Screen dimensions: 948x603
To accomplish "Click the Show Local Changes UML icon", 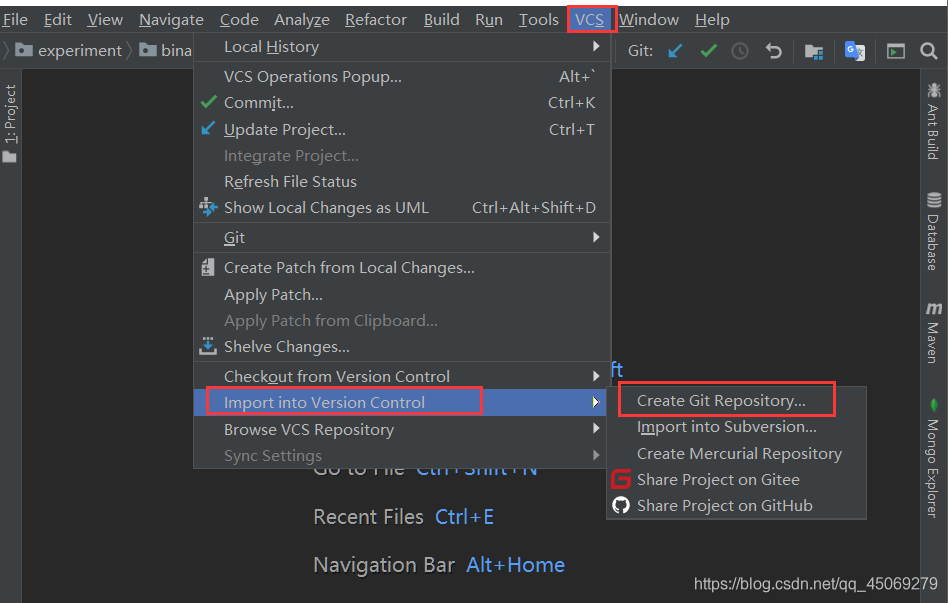I will [208, 207].
